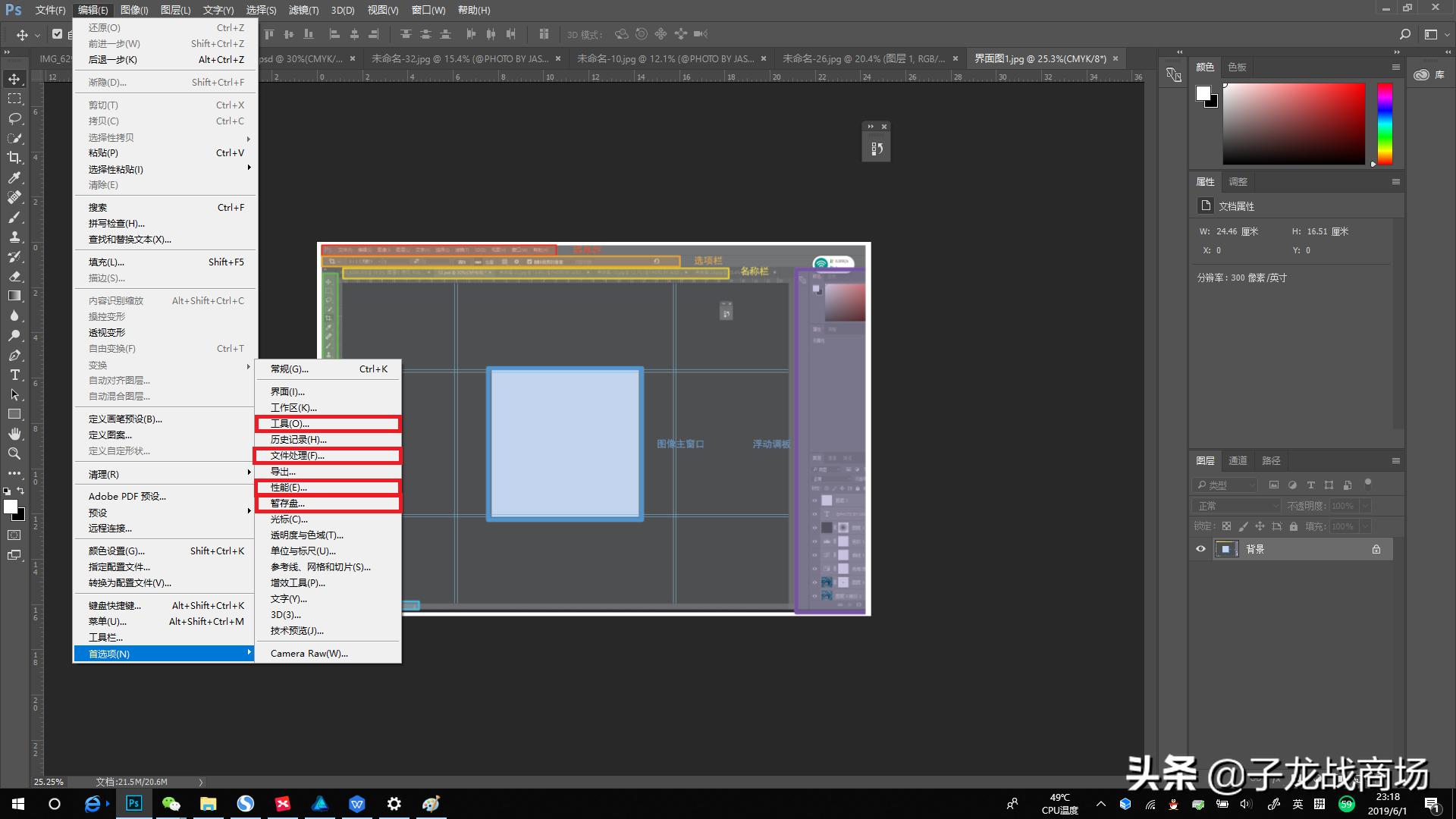
Task: Select the Zoom tool in toolbar
Action: click(x=14, y=453)
